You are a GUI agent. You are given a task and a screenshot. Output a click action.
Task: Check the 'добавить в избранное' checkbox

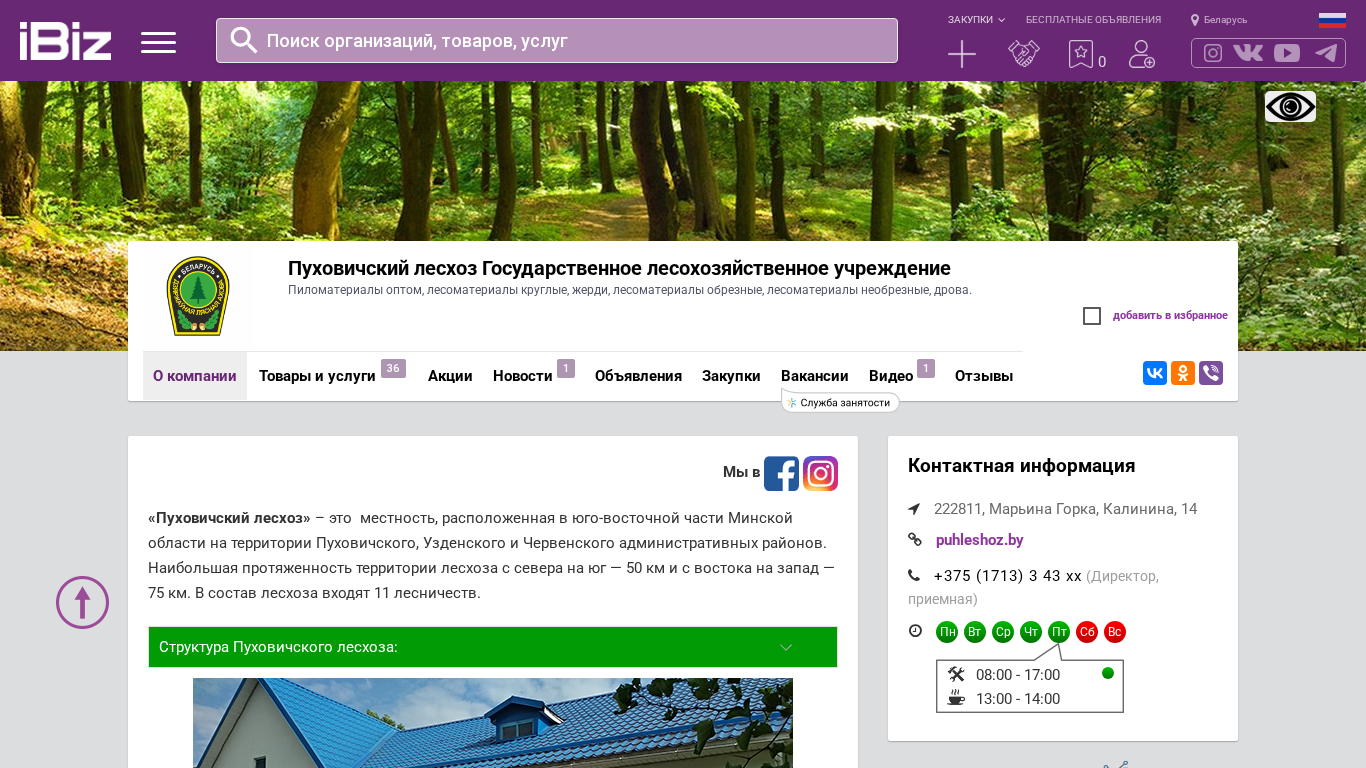pos(1092,316)
